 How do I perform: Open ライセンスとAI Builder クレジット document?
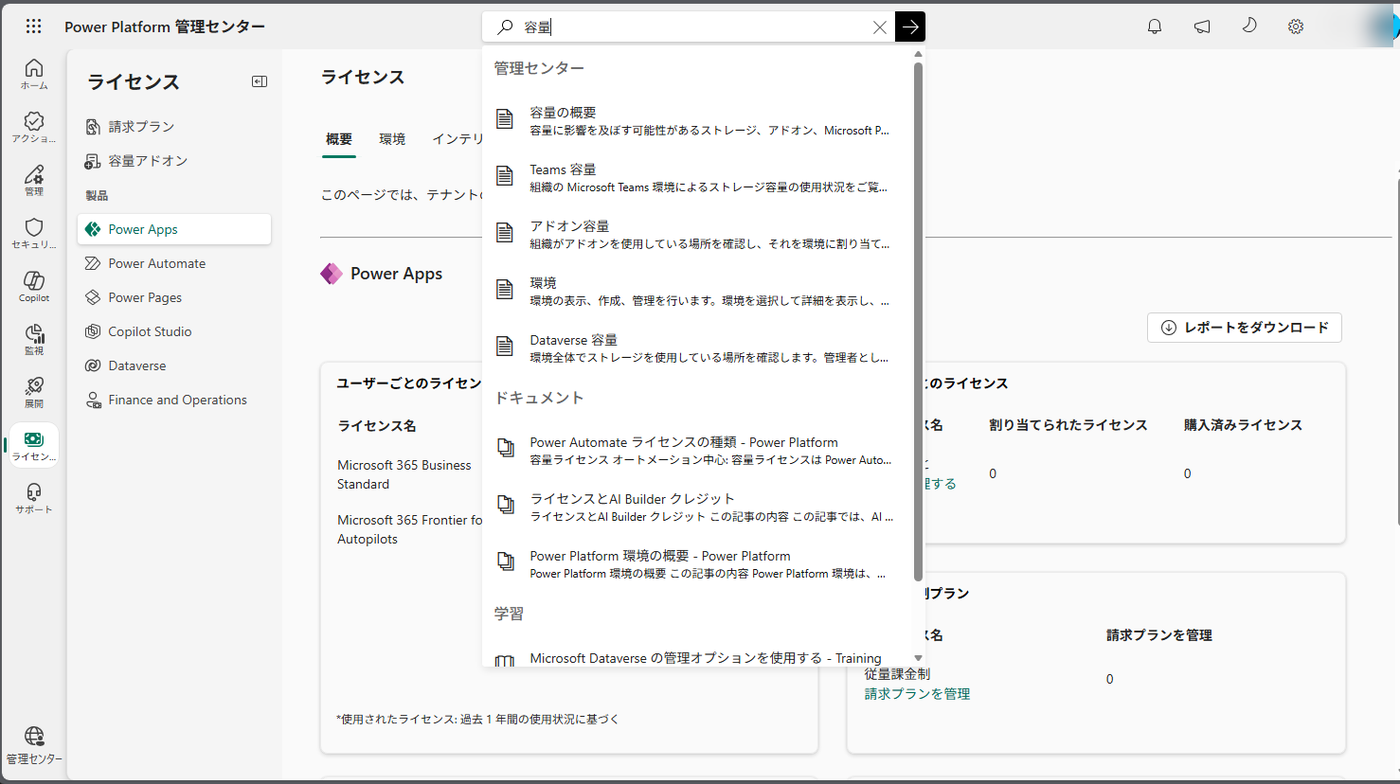coord(699,507)
